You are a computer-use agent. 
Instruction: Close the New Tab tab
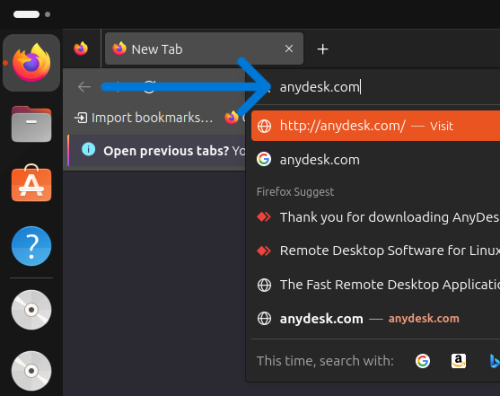[x=289, y=49]
